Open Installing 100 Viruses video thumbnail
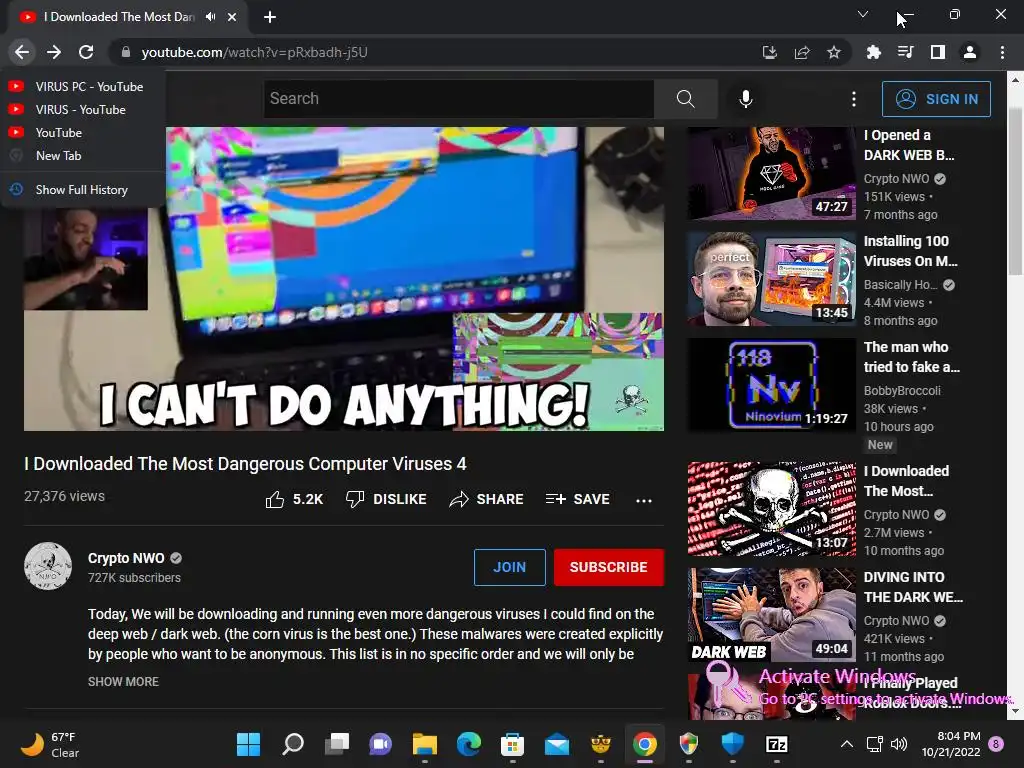The image size is (1024, 768). pyautogui.click(x=771, y=279)
